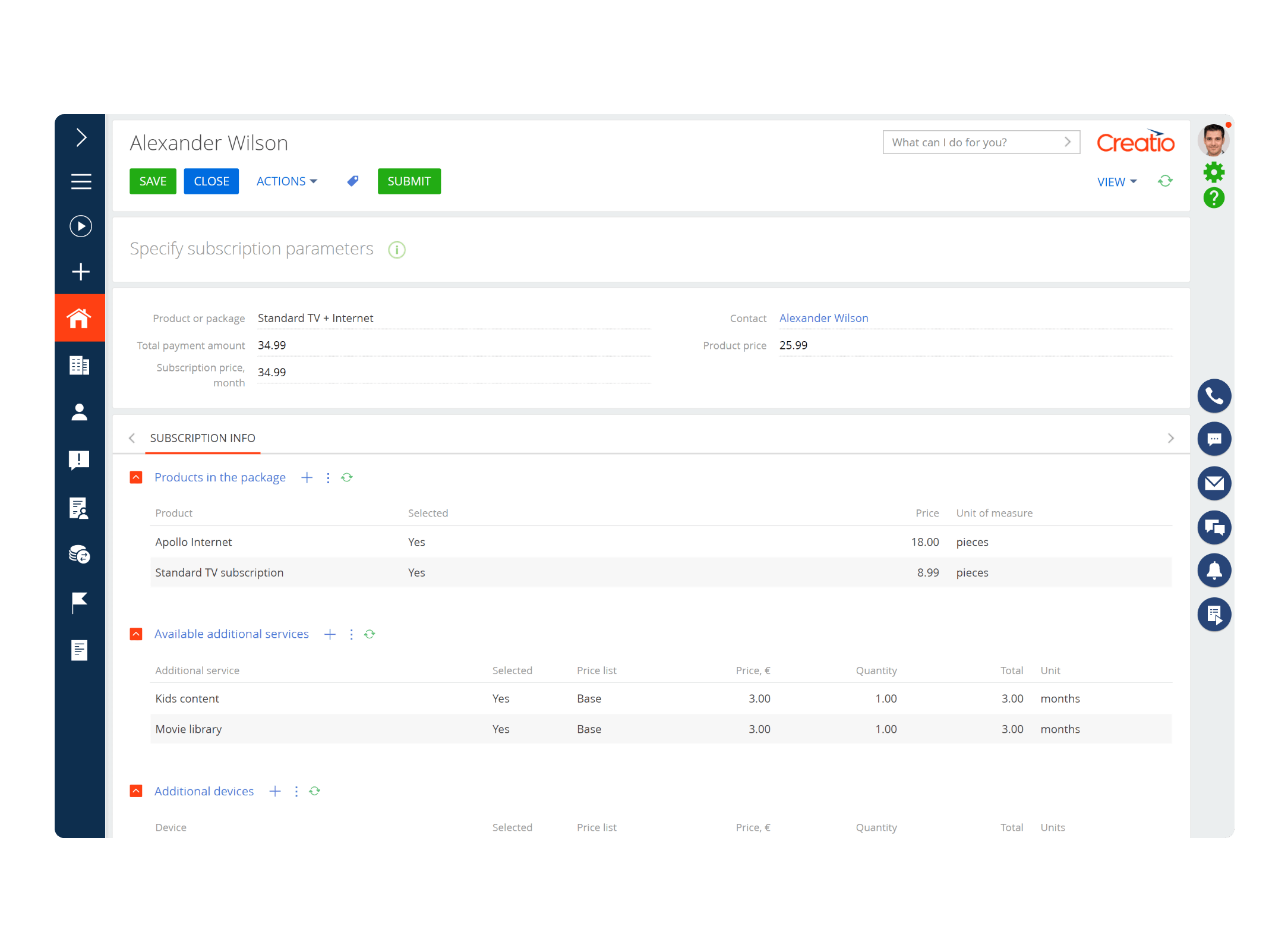The width and height of the screenshot is (1288, 951).
Task: Open the email panel icon
Action: click(1214, 483)
